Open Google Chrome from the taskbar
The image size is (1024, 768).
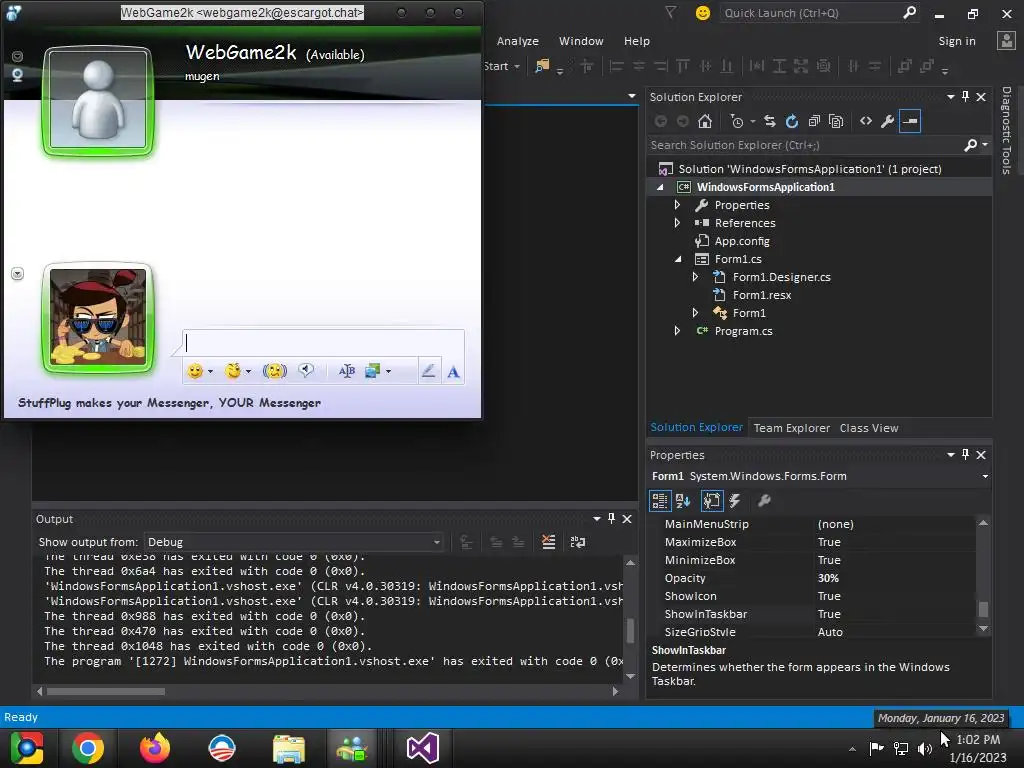[x=88, y=748]
